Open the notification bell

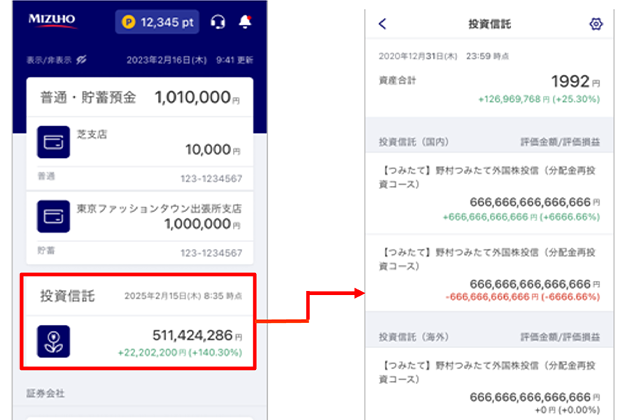point(245,21)
